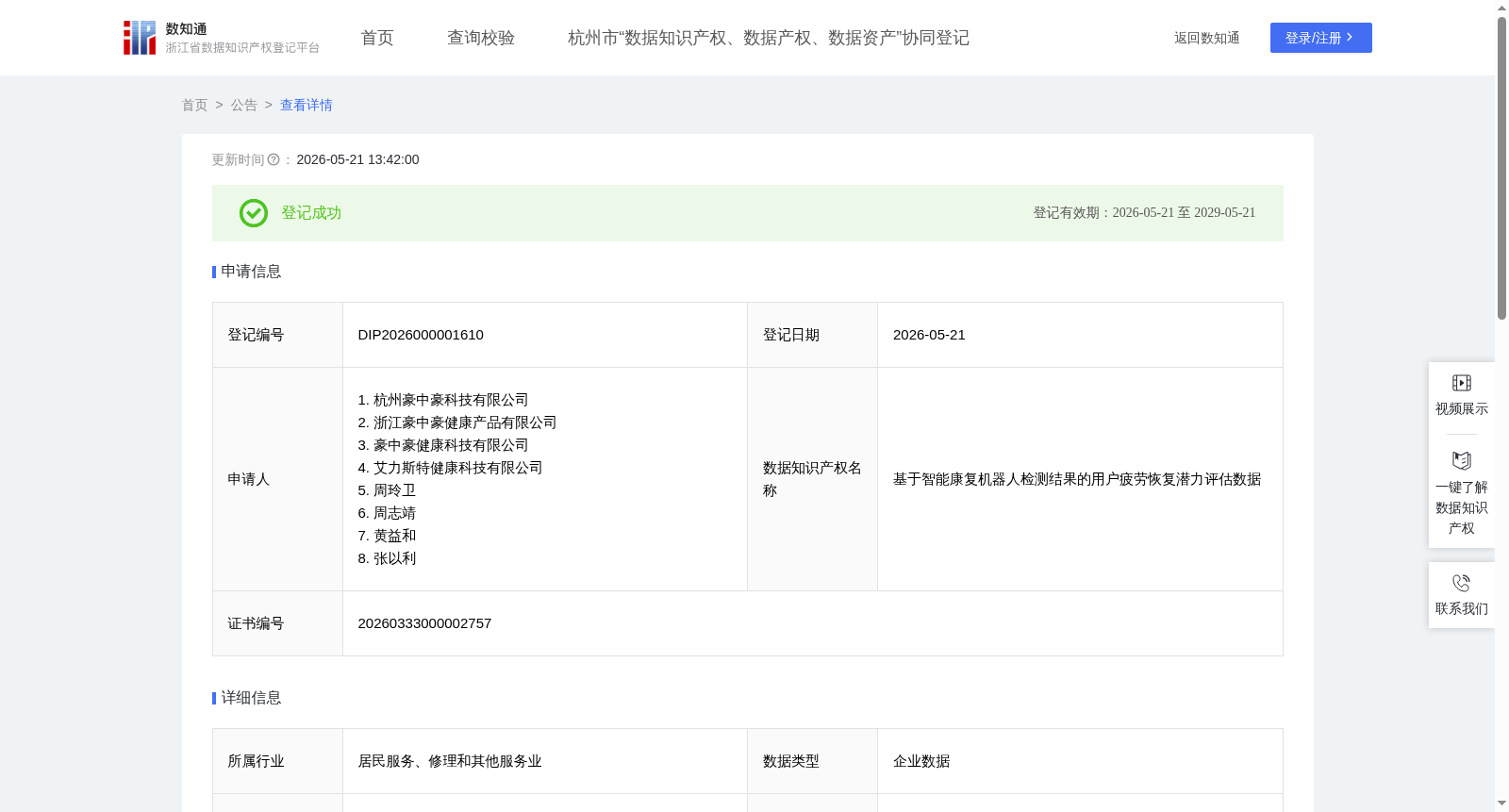Click the 登录/注册 button
Image resolution: width=1509 pixels, height=812 pixels.
point(1320,38)
